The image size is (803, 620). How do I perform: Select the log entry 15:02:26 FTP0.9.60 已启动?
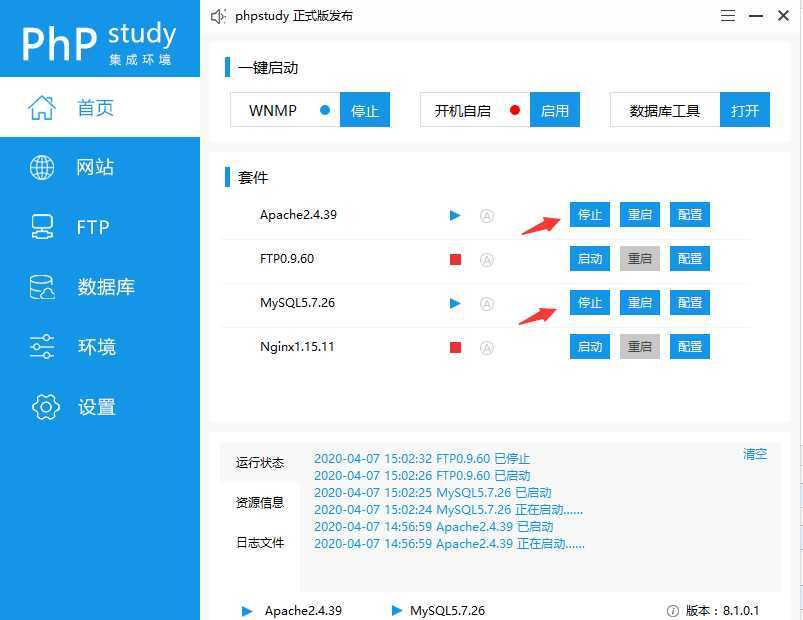(422, 475)
